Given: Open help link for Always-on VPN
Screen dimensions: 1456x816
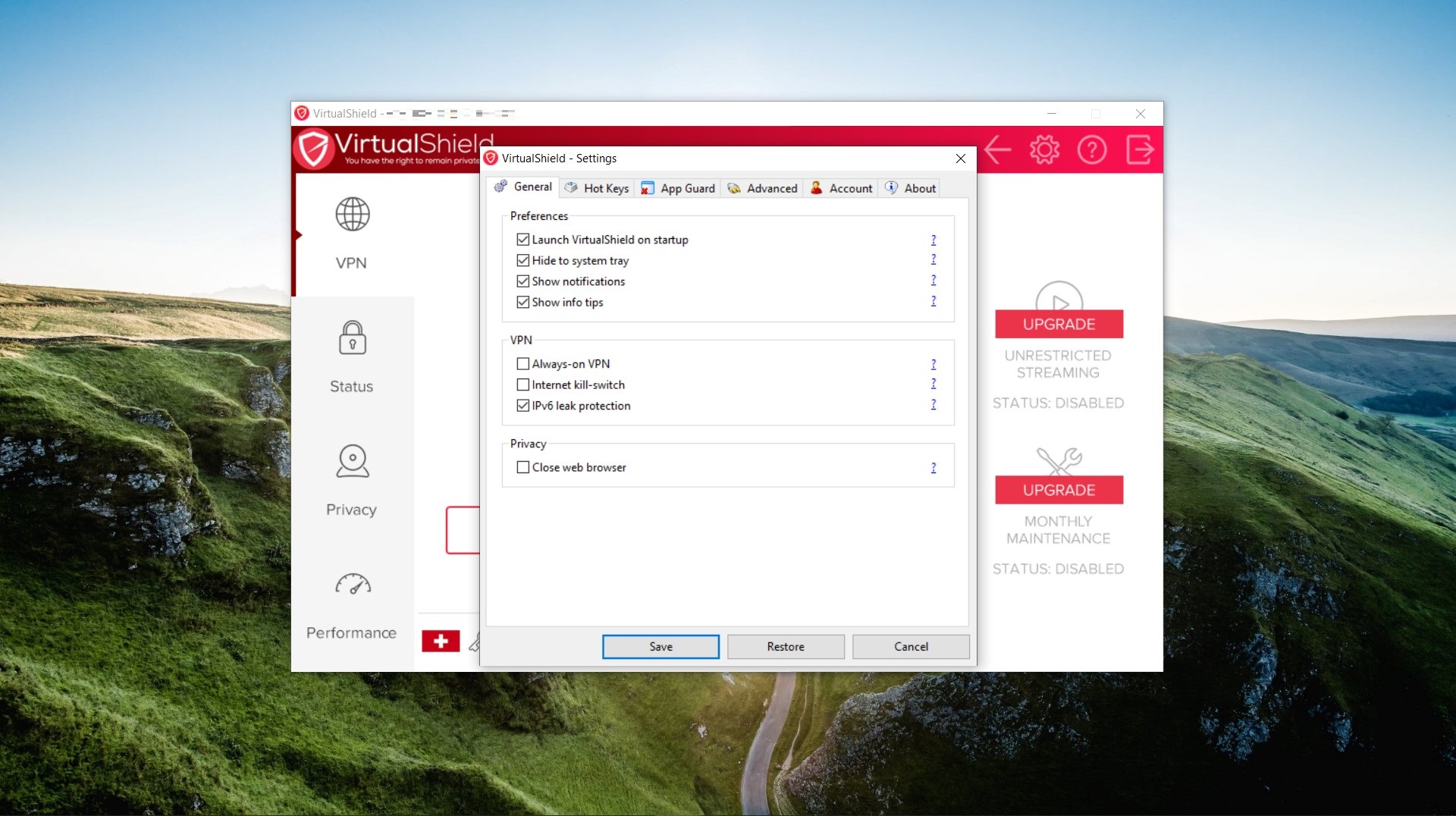Looking at the screenshot, I should point(934,364).
